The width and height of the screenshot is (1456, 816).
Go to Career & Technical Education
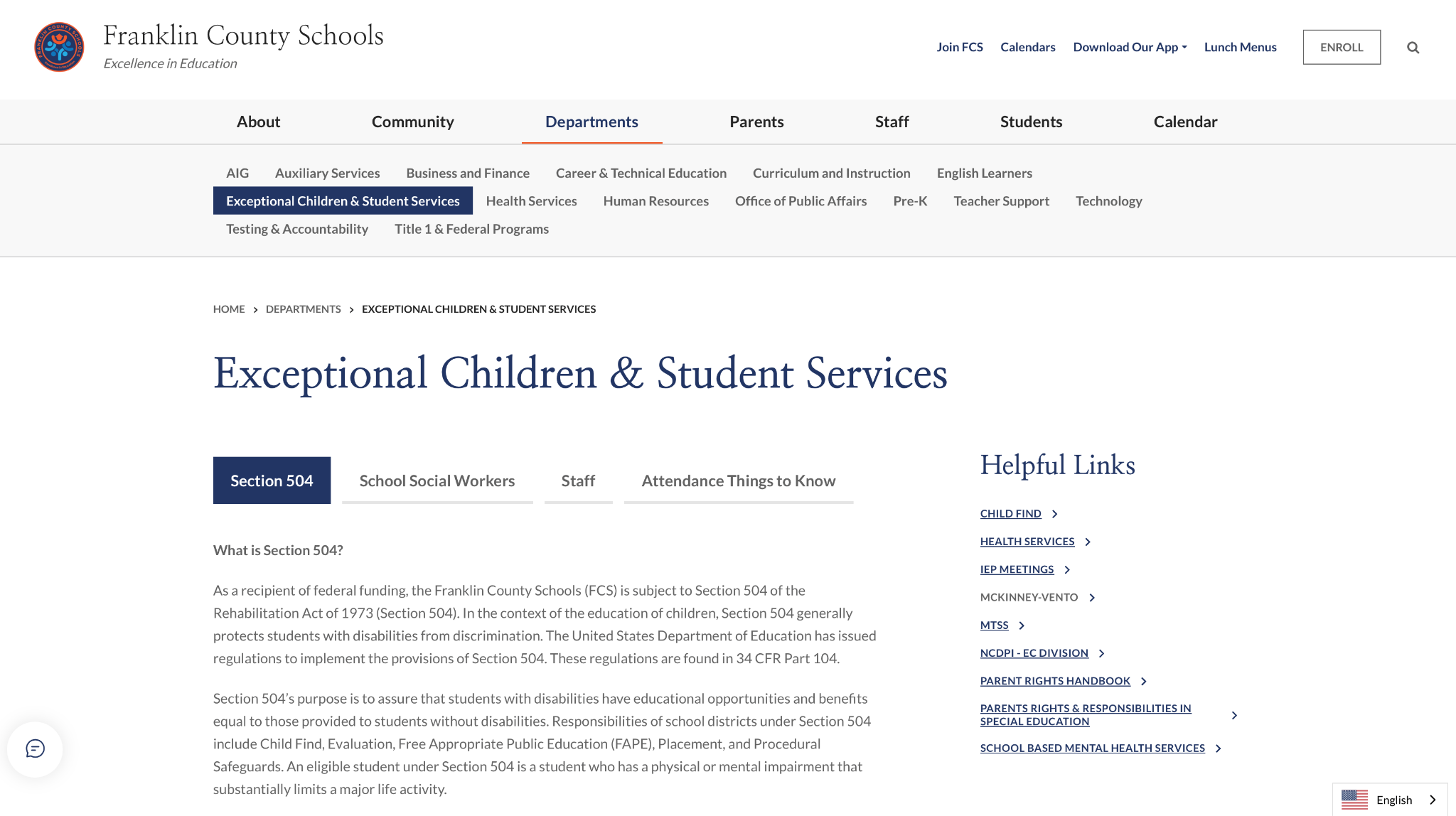[641, 173]
